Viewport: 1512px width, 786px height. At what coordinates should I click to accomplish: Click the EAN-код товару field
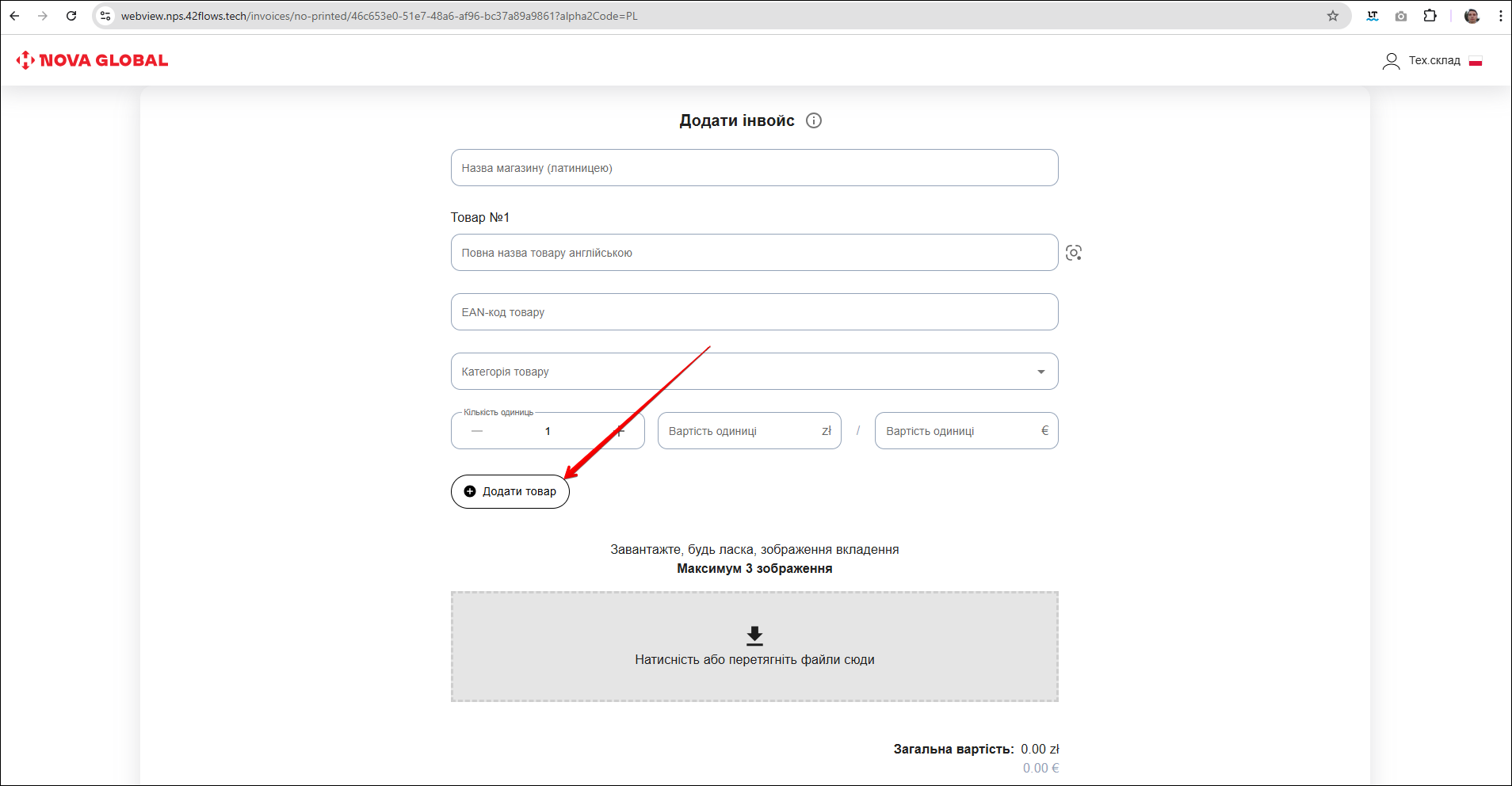tap(754, 312)
